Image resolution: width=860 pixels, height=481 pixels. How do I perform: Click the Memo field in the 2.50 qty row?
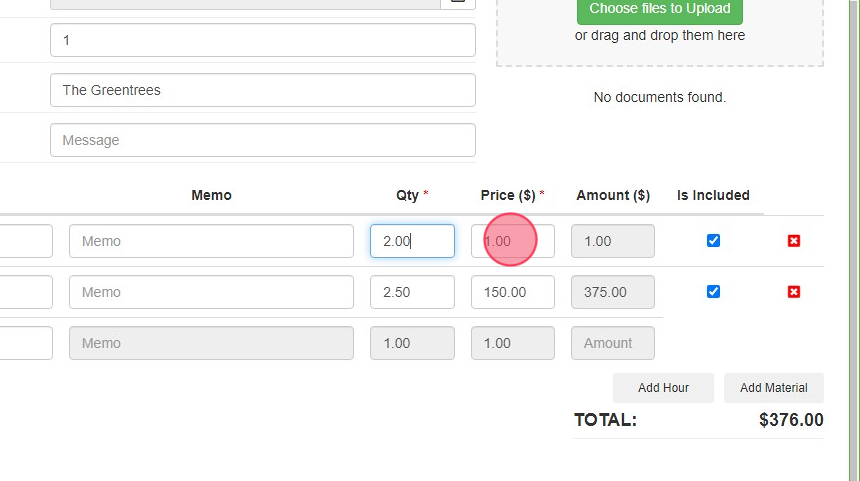click(211, 292)
